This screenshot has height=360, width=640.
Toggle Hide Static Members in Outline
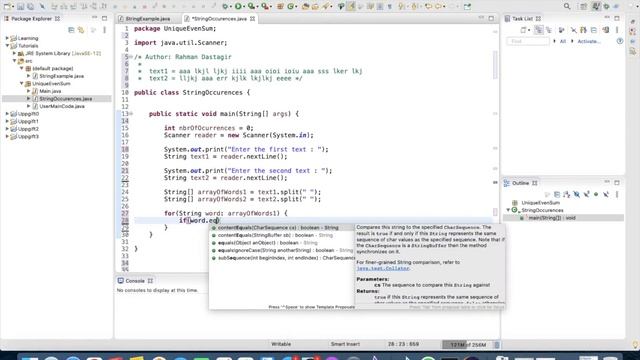pyautogui.click(x=586, y=194)
